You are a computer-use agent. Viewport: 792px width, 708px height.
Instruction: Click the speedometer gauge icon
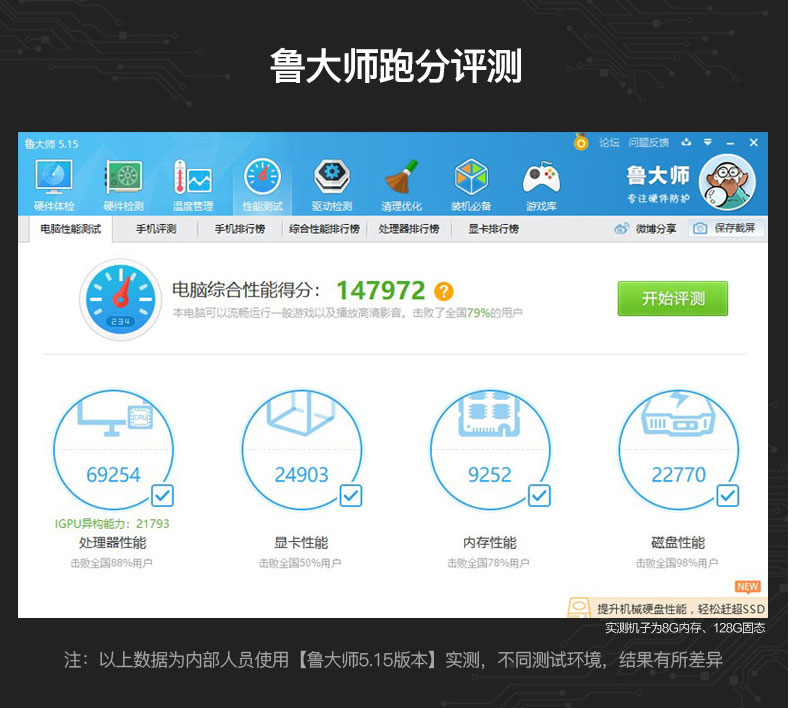[x=120, y=299]
